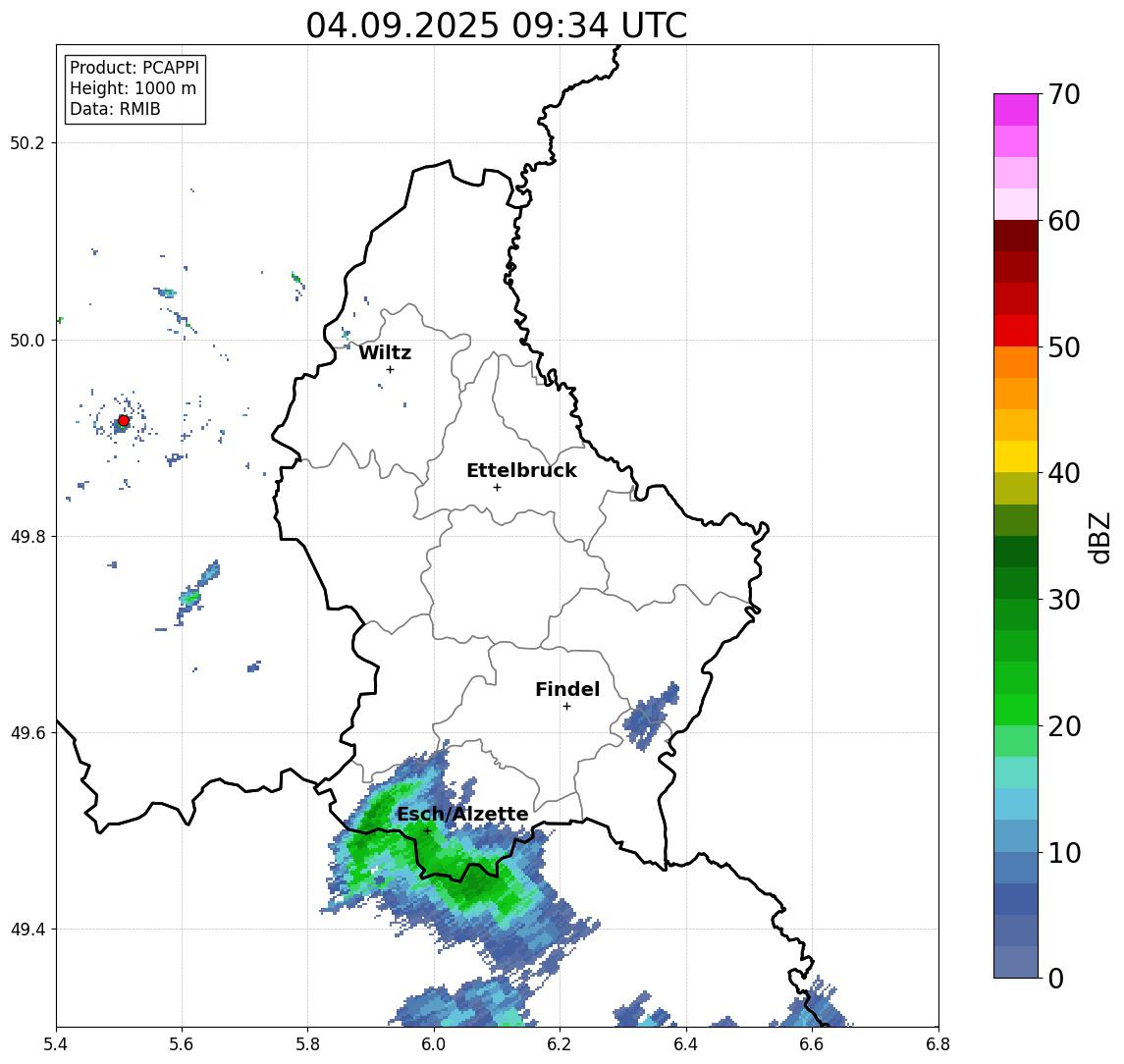Click the bright red colorbar segment above 50

point(1016,331)
